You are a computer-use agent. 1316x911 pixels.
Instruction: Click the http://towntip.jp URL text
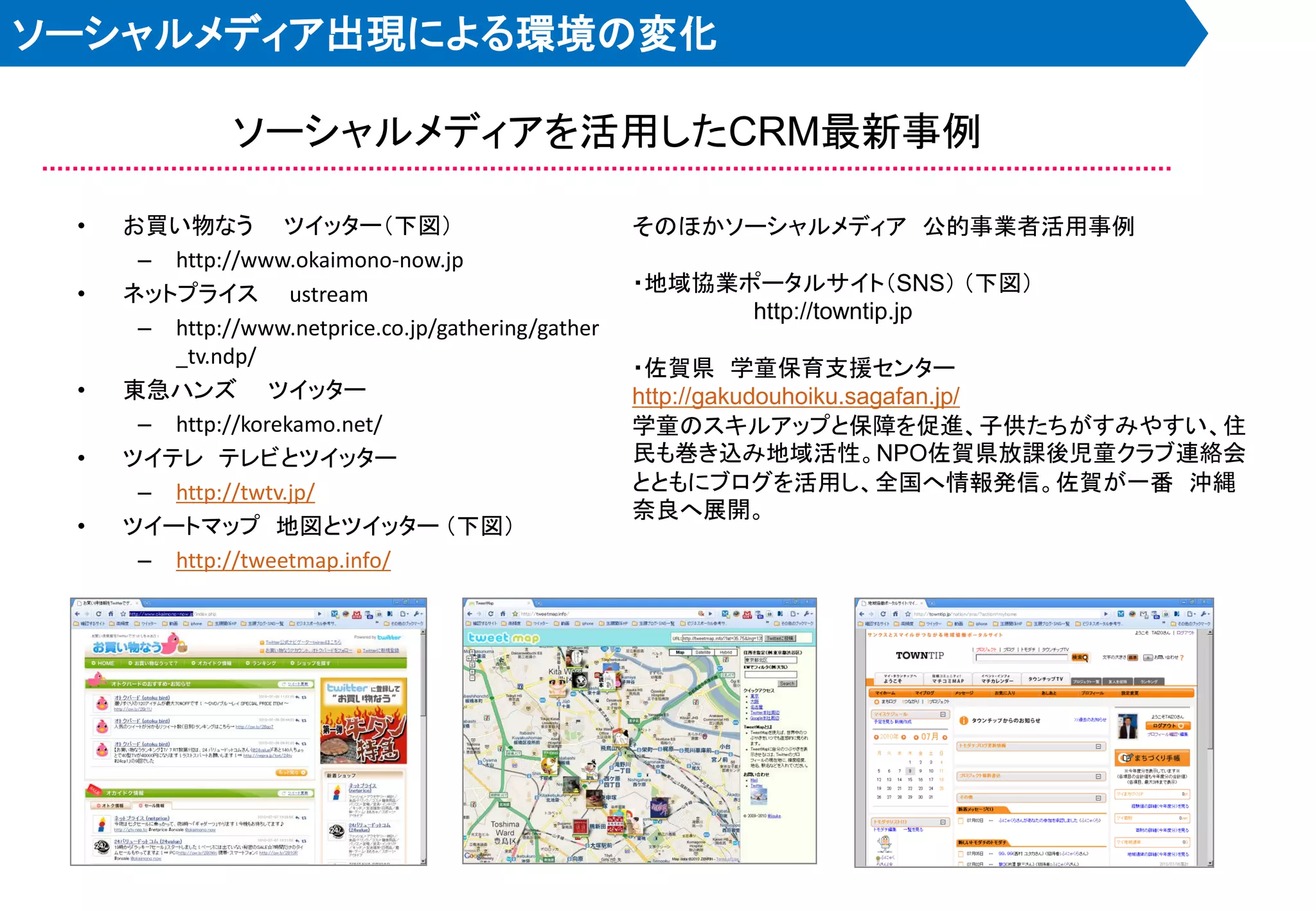coord(833,312)
